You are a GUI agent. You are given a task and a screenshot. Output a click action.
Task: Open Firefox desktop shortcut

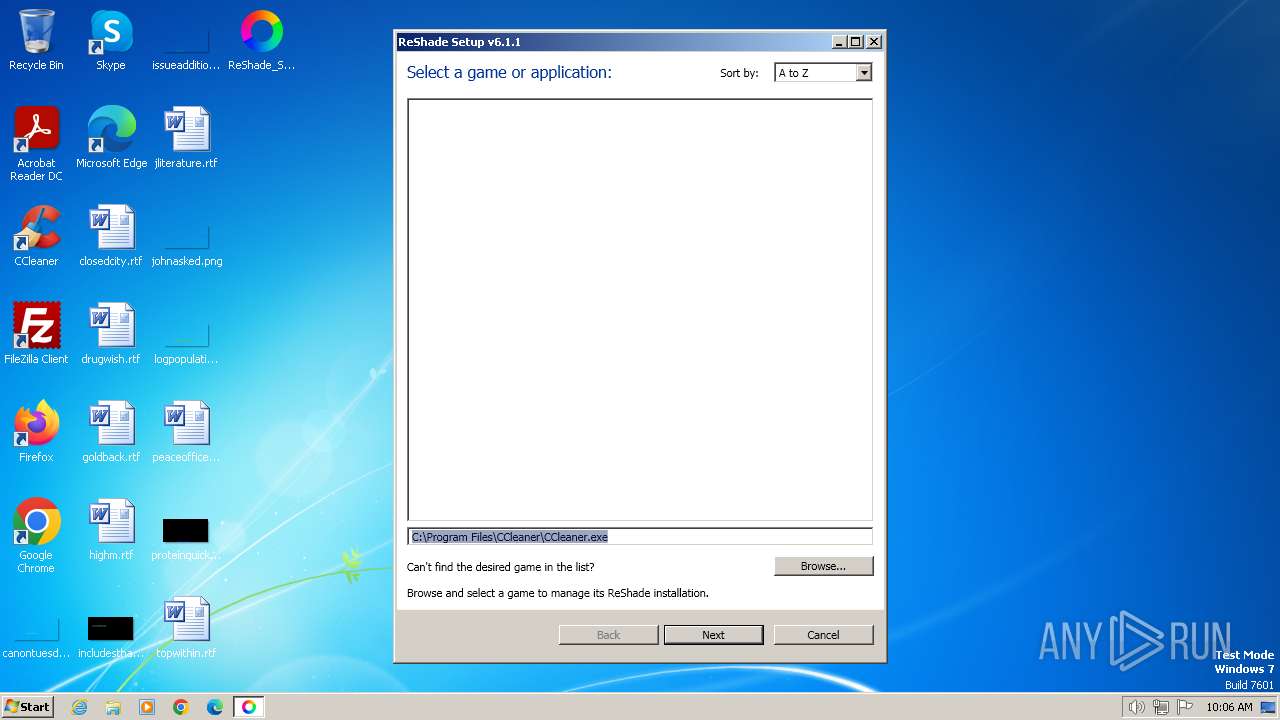(x=36, y=432)
